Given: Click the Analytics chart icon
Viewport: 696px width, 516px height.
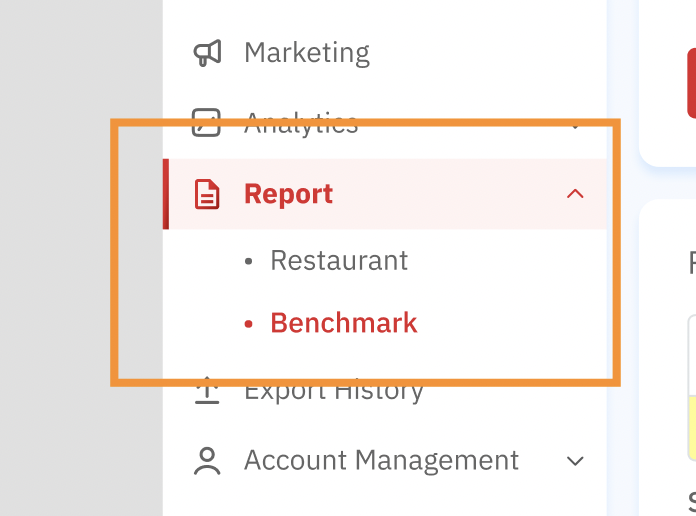Looking at the screenshot, I should (207, 122).
